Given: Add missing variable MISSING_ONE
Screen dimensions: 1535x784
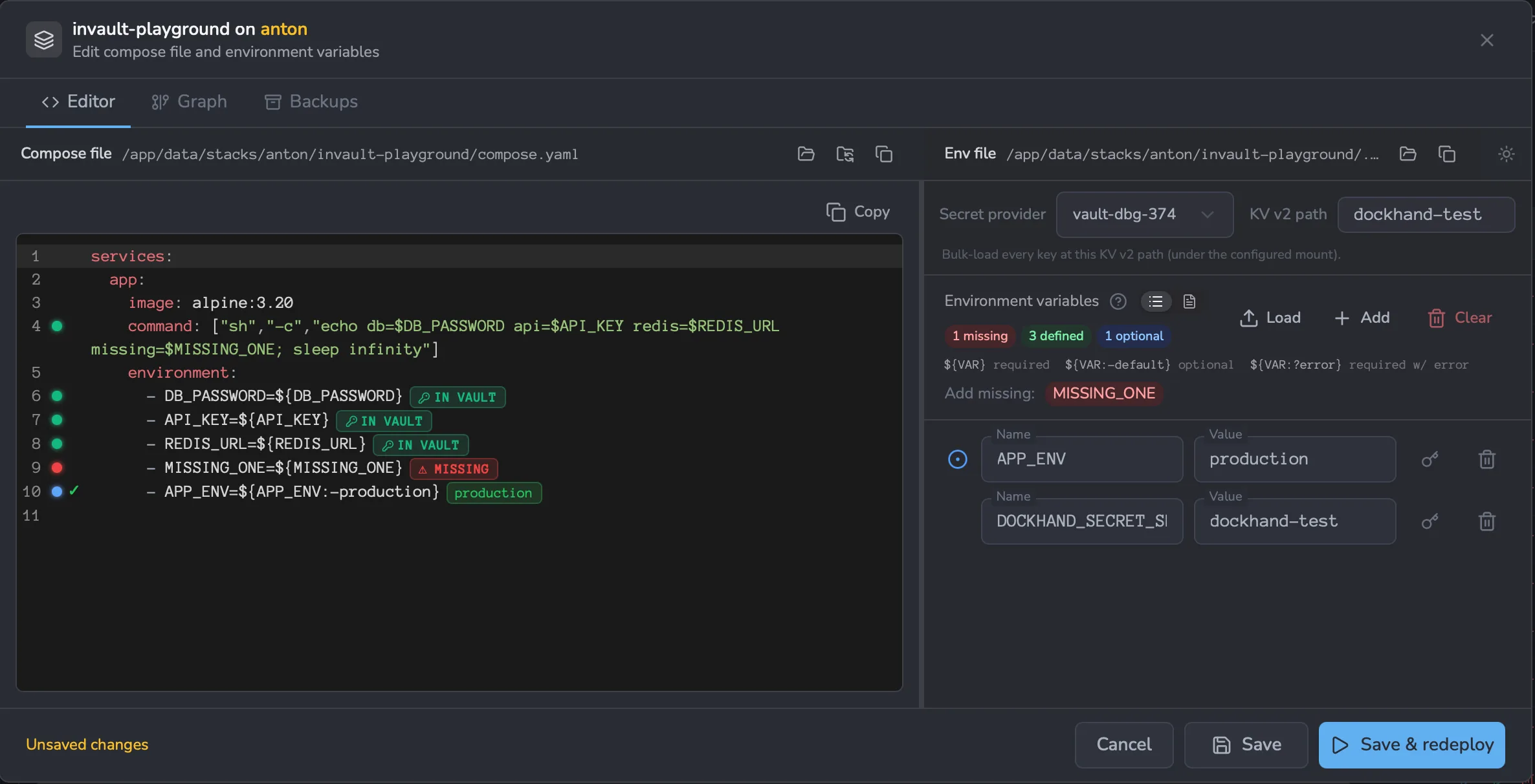Looking at the screenshot, I should 1104,393.
